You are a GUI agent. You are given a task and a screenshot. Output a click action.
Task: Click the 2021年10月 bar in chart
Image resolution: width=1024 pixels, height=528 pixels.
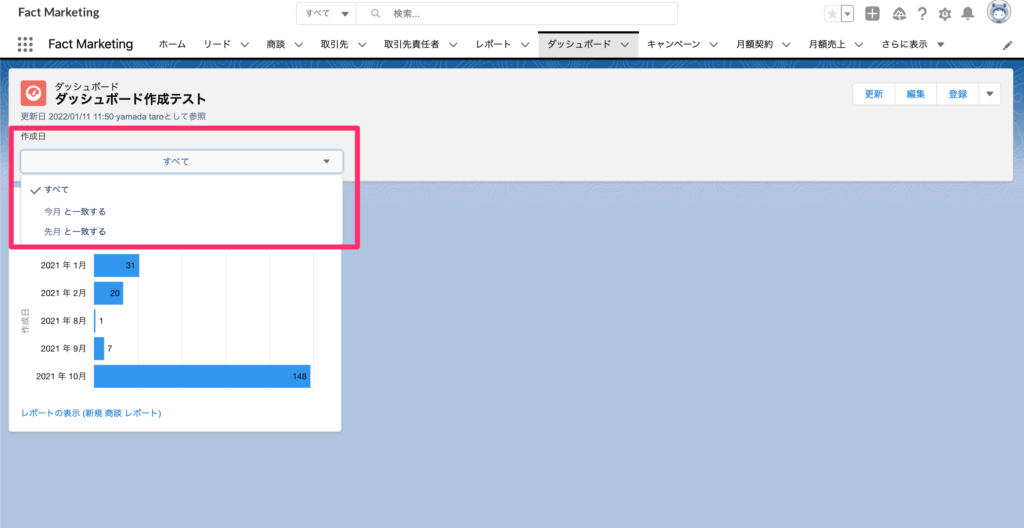coord(201,376)
